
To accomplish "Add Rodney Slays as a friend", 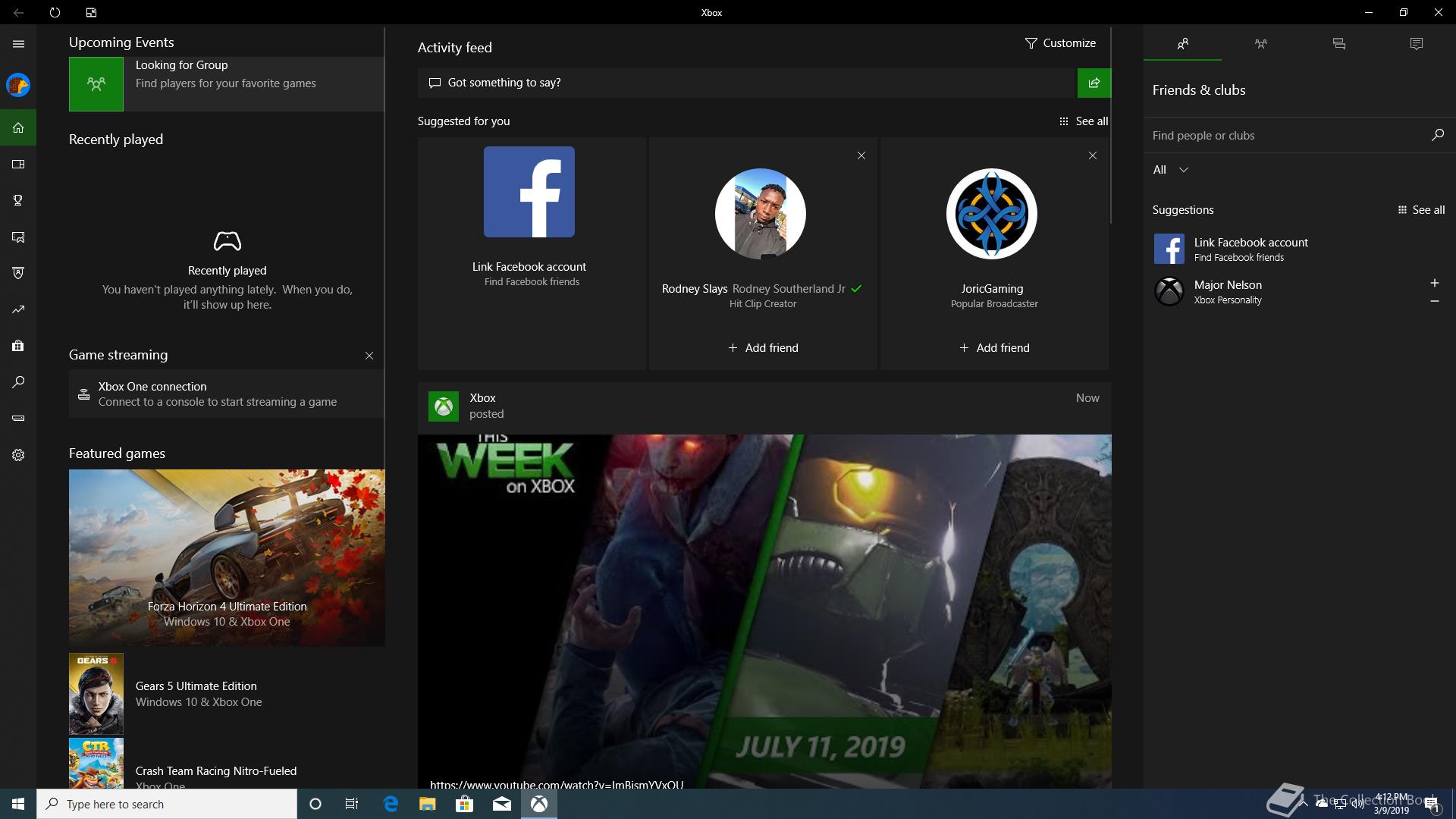I will click(x=763, y=348).
